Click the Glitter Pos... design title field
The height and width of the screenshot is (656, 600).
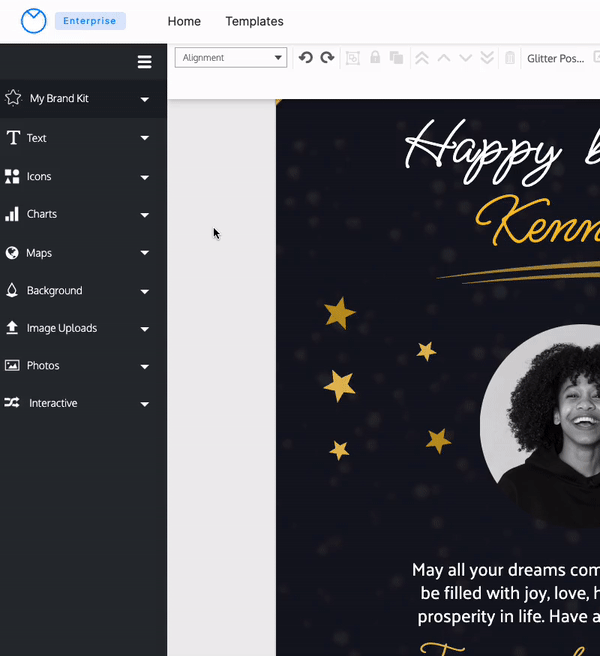pos(556,59)
